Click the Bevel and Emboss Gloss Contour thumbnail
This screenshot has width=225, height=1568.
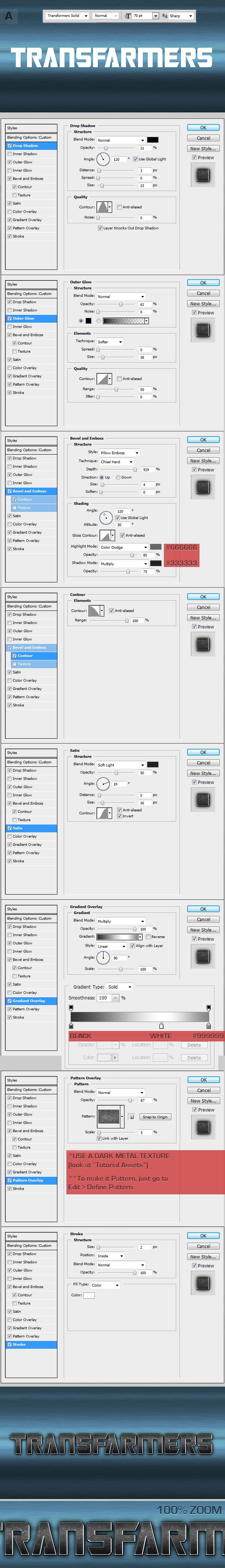(105, 535)
